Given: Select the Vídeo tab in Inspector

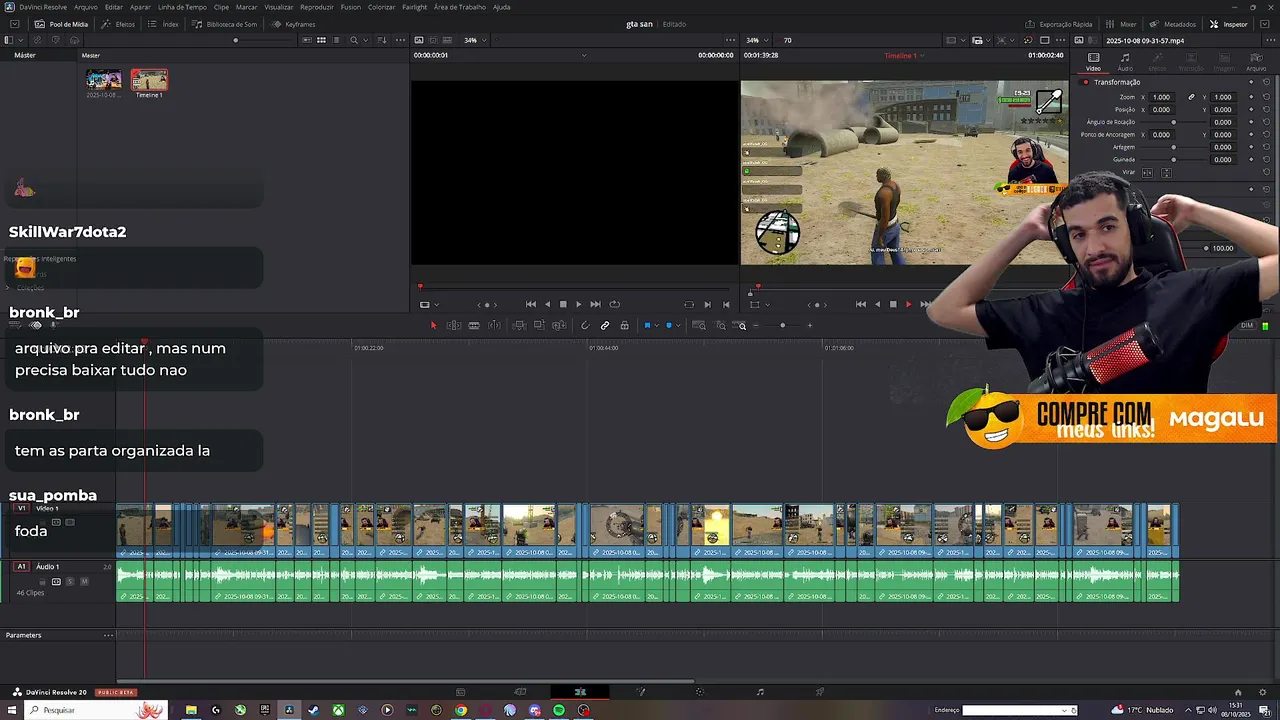Looking at the screenshot, I should (x=1094, y=62).
